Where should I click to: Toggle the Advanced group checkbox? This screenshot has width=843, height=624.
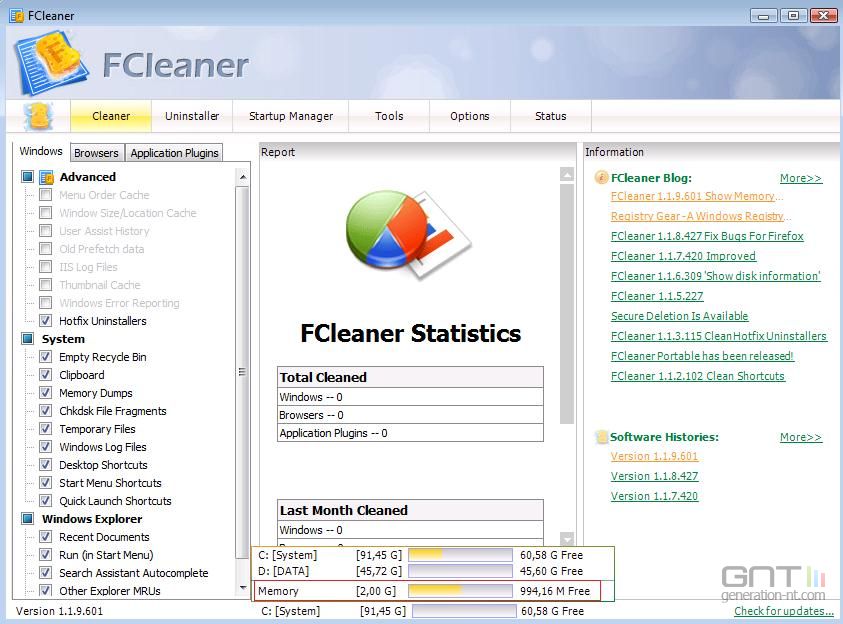(x=27, y=177)
